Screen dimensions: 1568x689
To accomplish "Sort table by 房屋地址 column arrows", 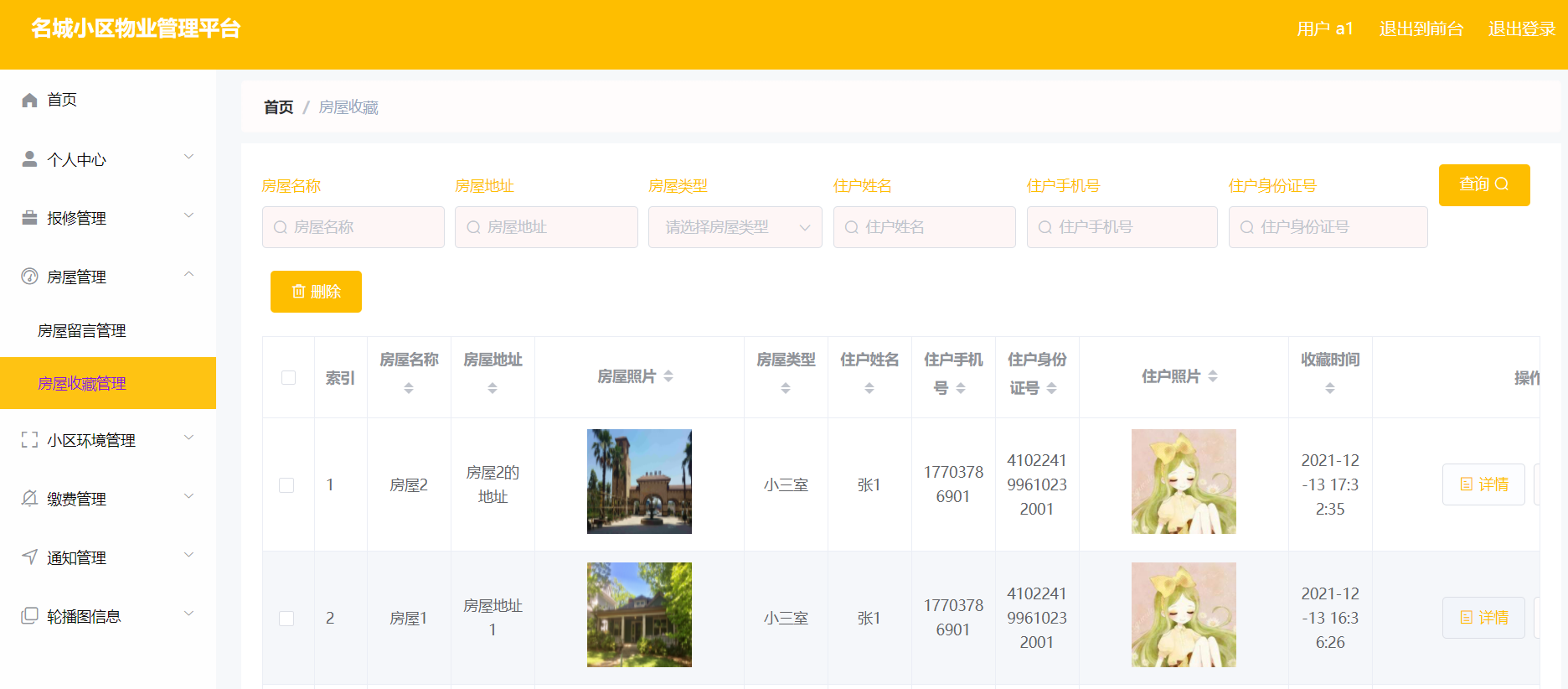I will (493, 388).
